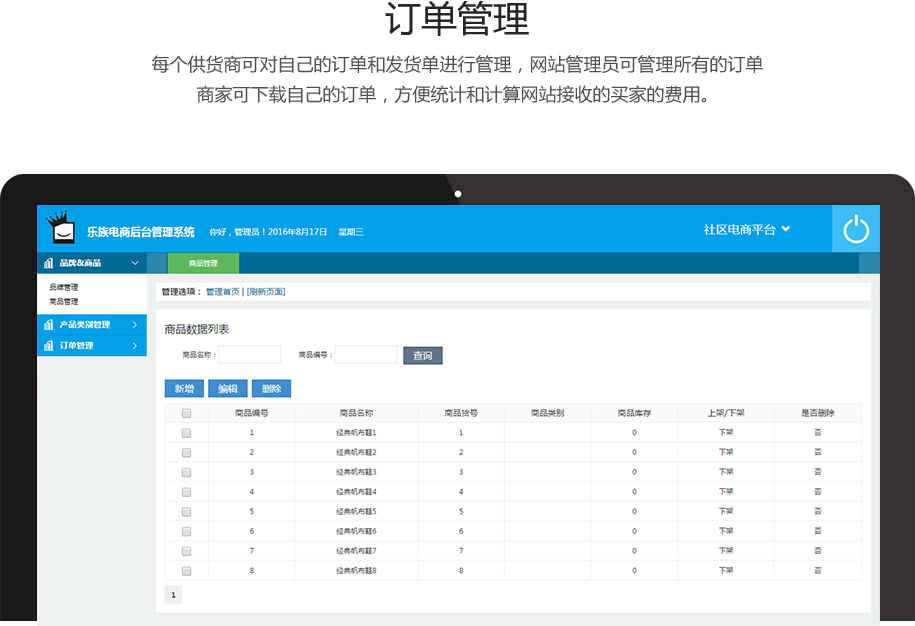Click the 商品名称 input field
Screen dimensions: 915x626
click(x=250, y=355)
